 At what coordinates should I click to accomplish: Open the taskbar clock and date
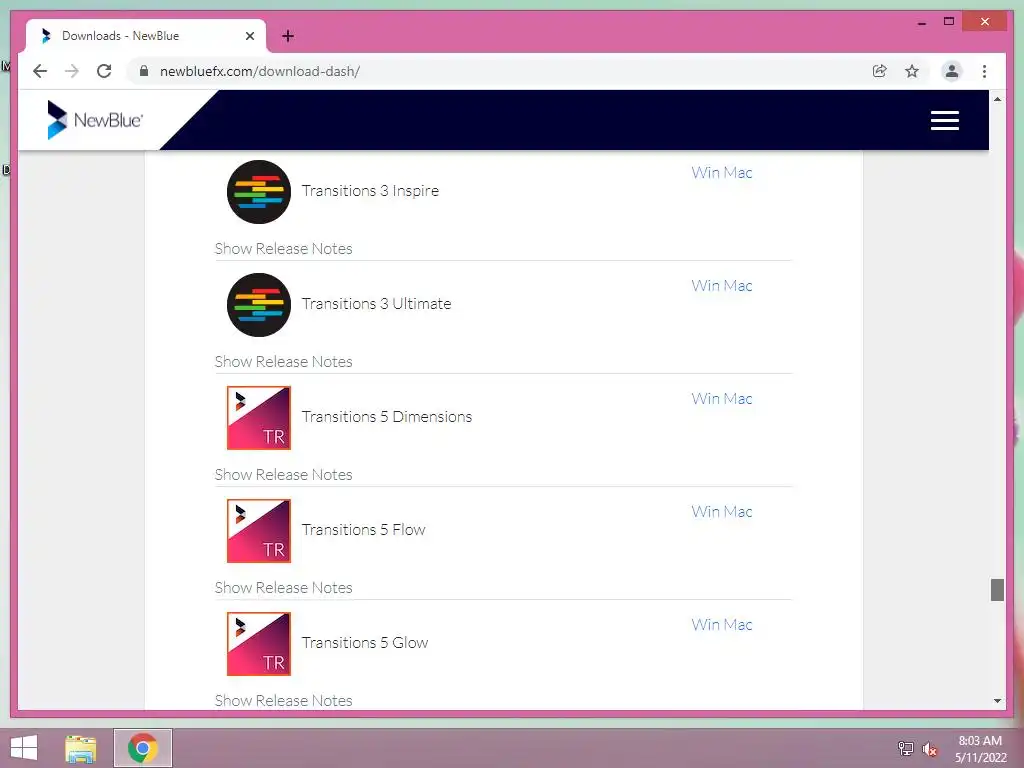(x=980, y=749)
